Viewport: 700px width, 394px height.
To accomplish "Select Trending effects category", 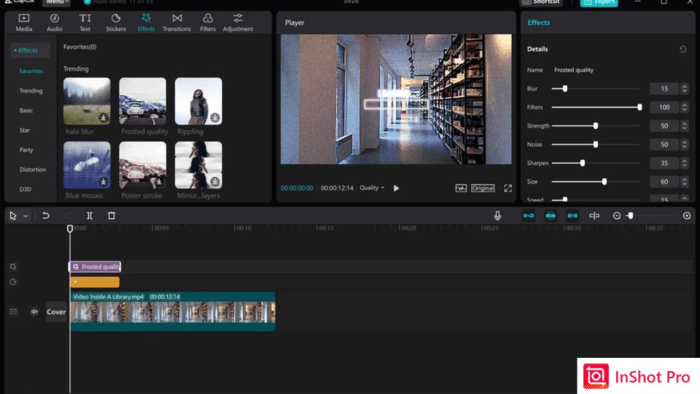I will point(31,91).
